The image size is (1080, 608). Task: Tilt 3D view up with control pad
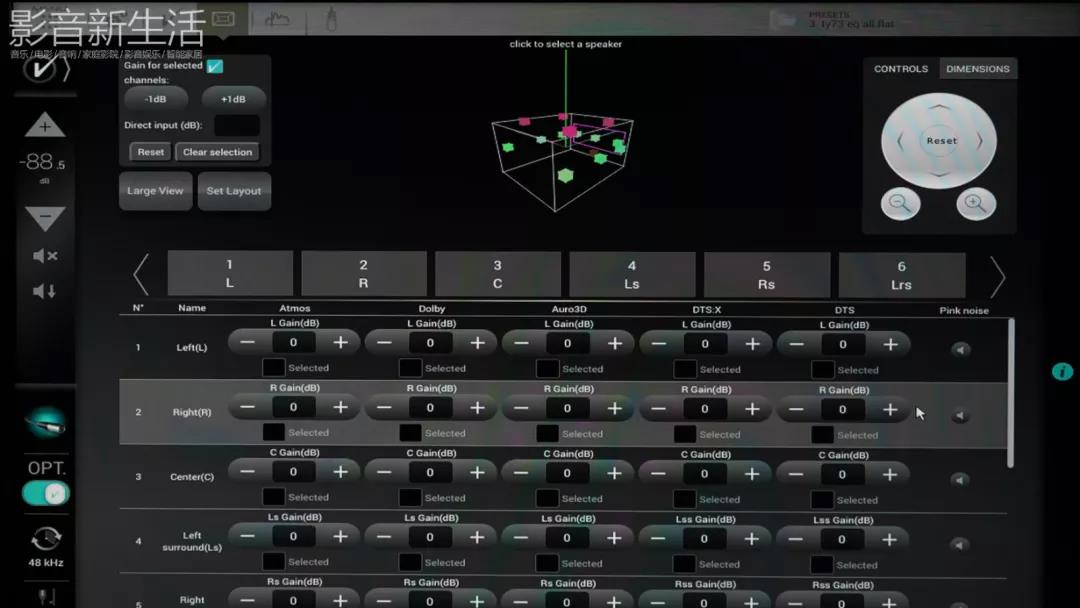[939, 106]
